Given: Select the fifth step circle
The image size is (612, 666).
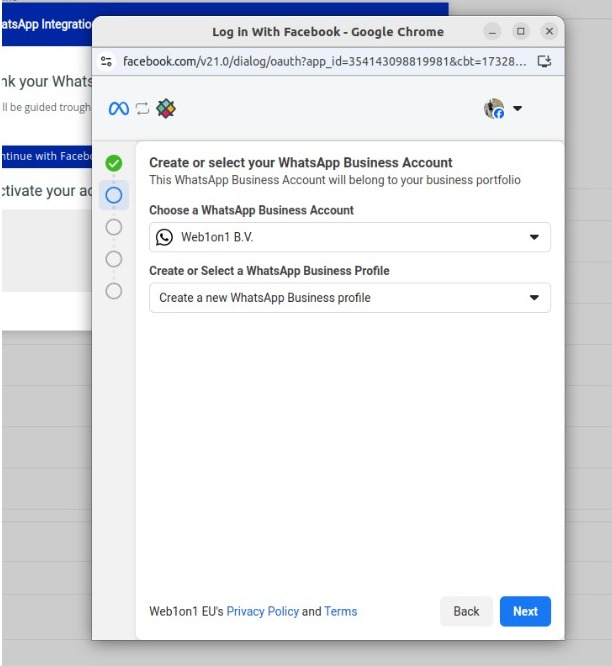Looking at the screenshot, I should [x=114, y=291].
